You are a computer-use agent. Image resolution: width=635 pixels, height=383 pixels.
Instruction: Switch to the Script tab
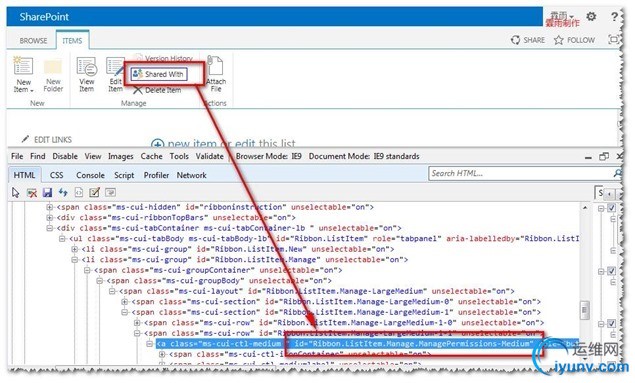[x=124, y=175]
